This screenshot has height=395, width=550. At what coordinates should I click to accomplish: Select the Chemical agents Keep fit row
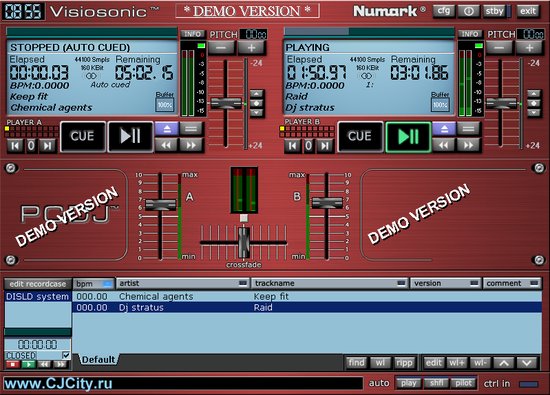pos(307,297)
